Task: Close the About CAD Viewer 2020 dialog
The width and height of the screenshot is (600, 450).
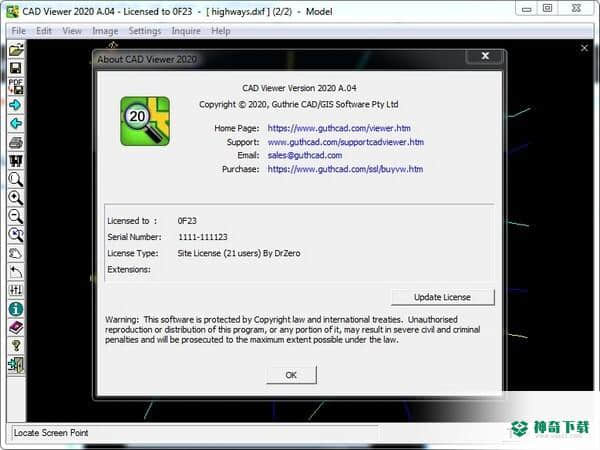Action: pyautogui.click(x=485, y=56)
